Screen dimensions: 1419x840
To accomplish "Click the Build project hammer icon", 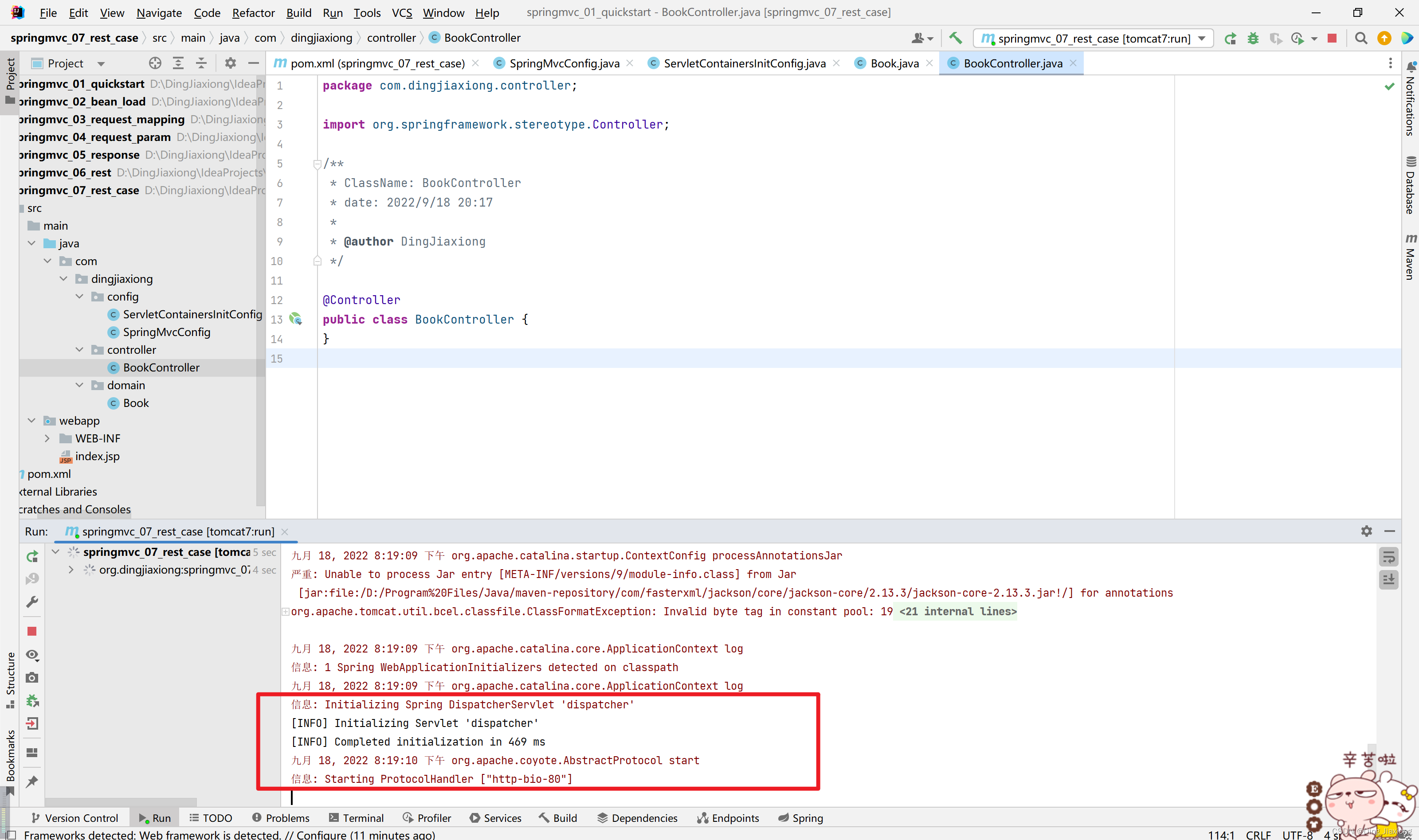I will (x=955, y=38).
